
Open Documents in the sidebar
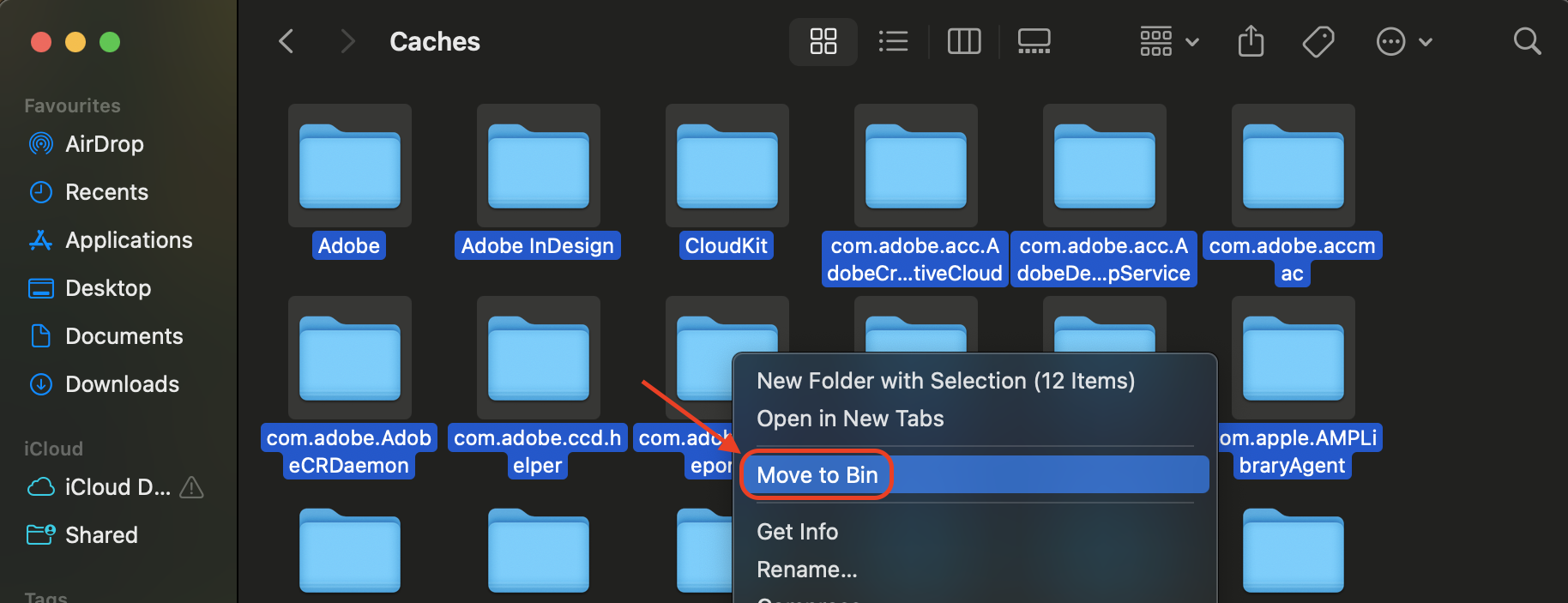[x=124, y=336]
